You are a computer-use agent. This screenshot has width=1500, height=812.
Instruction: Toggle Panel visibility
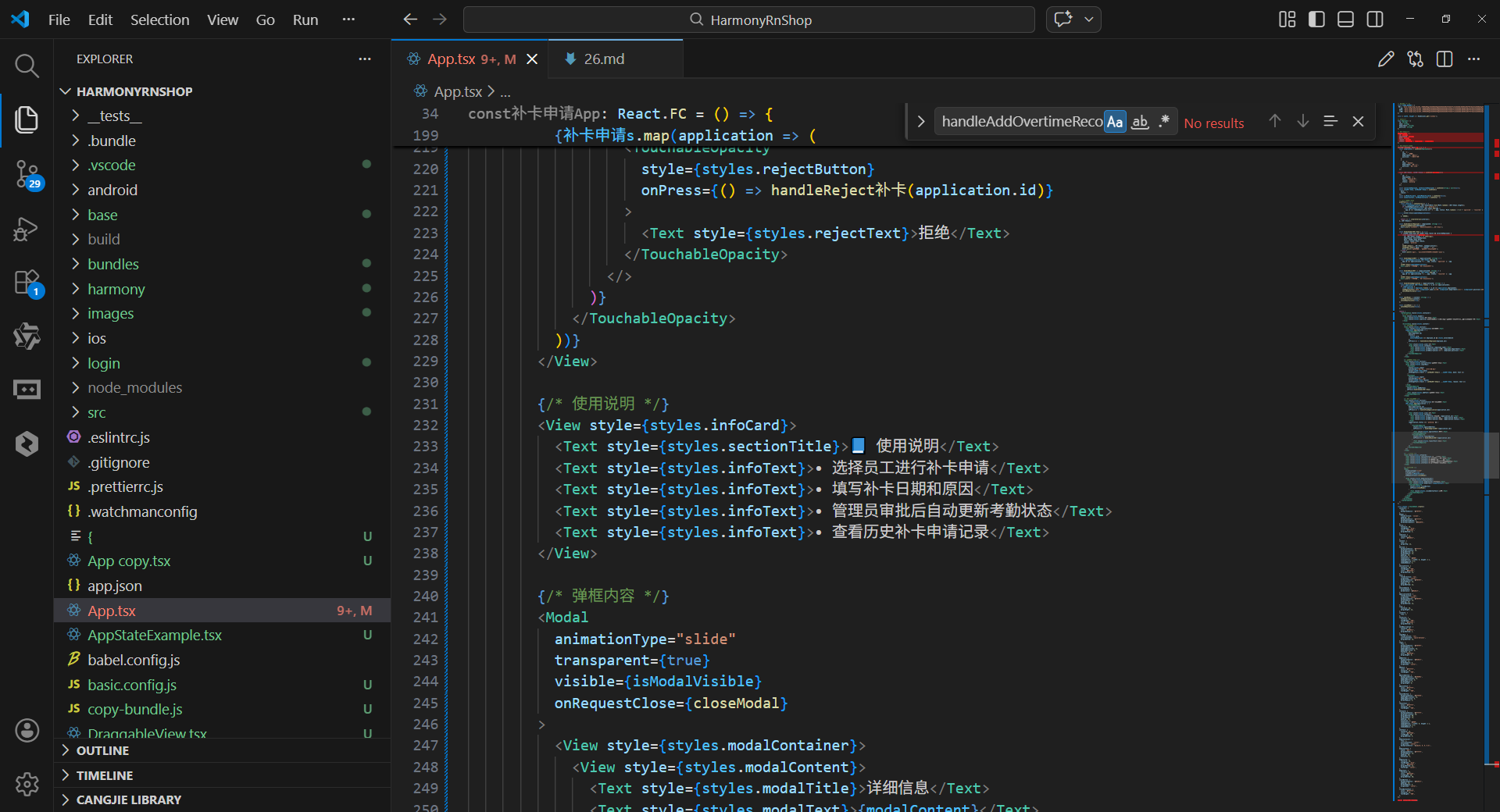1345,20
